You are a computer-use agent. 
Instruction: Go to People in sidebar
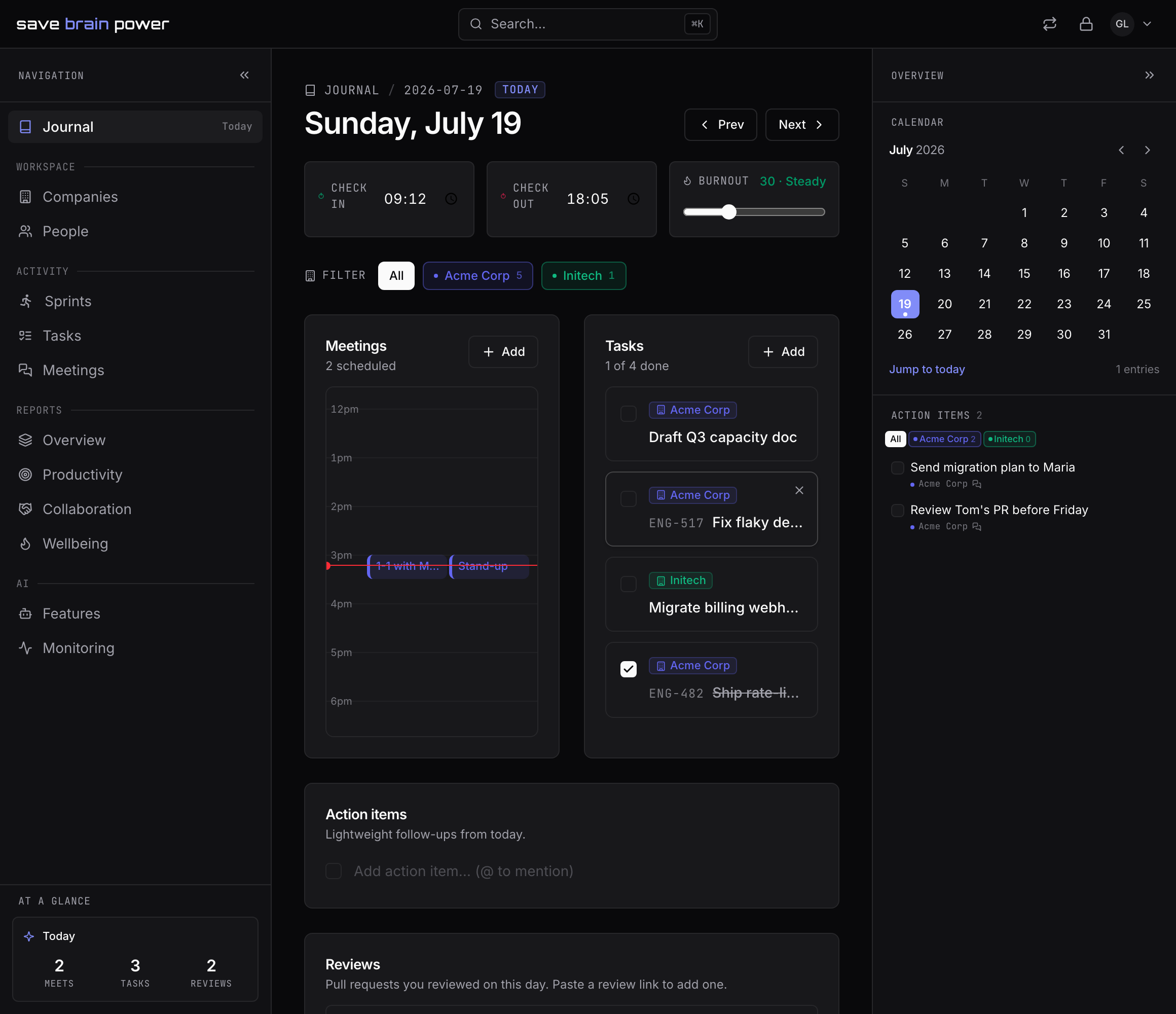click(x=135, y=231)
